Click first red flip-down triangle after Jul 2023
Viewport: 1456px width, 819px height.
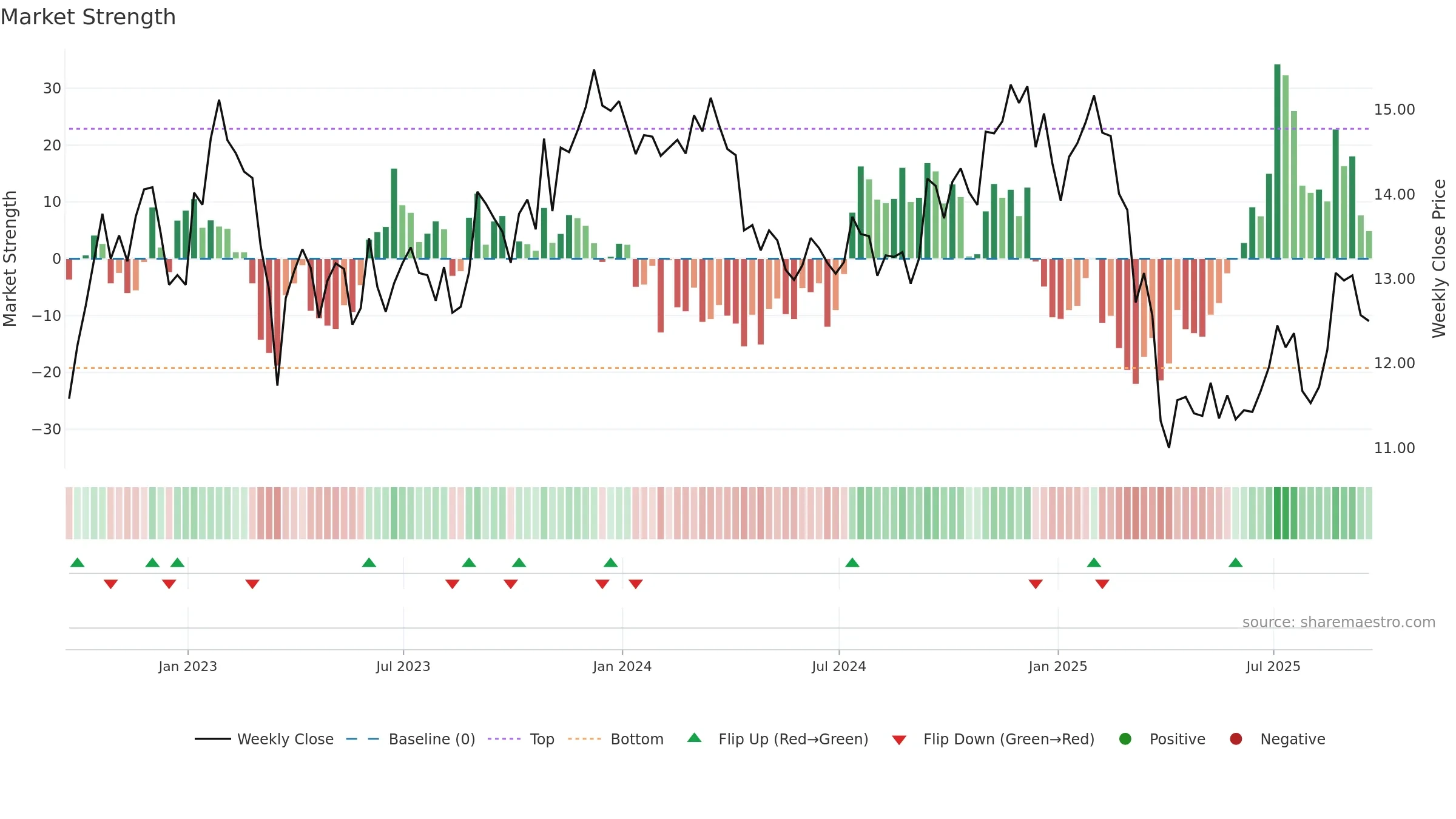[453, 584]
